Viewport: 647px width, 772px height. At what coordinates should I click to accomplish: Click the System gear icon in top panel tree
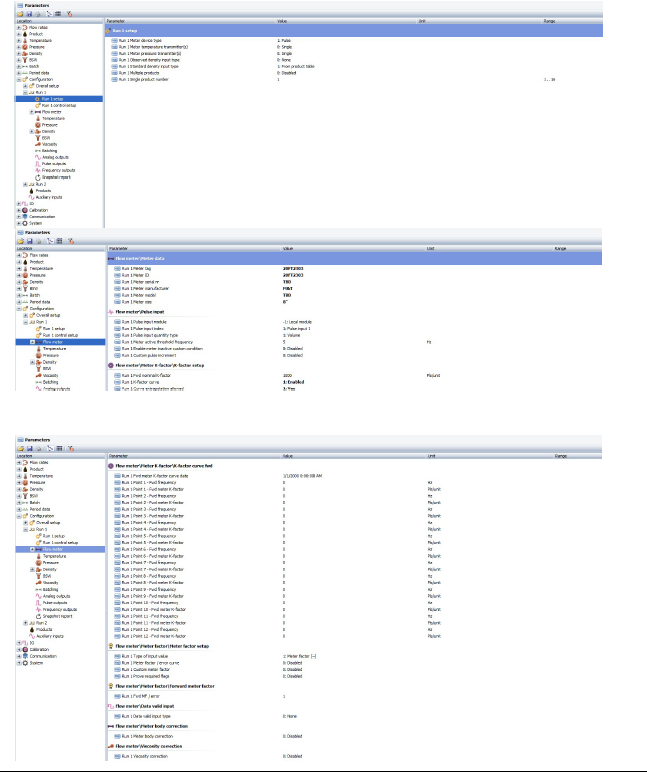(25, 223)
